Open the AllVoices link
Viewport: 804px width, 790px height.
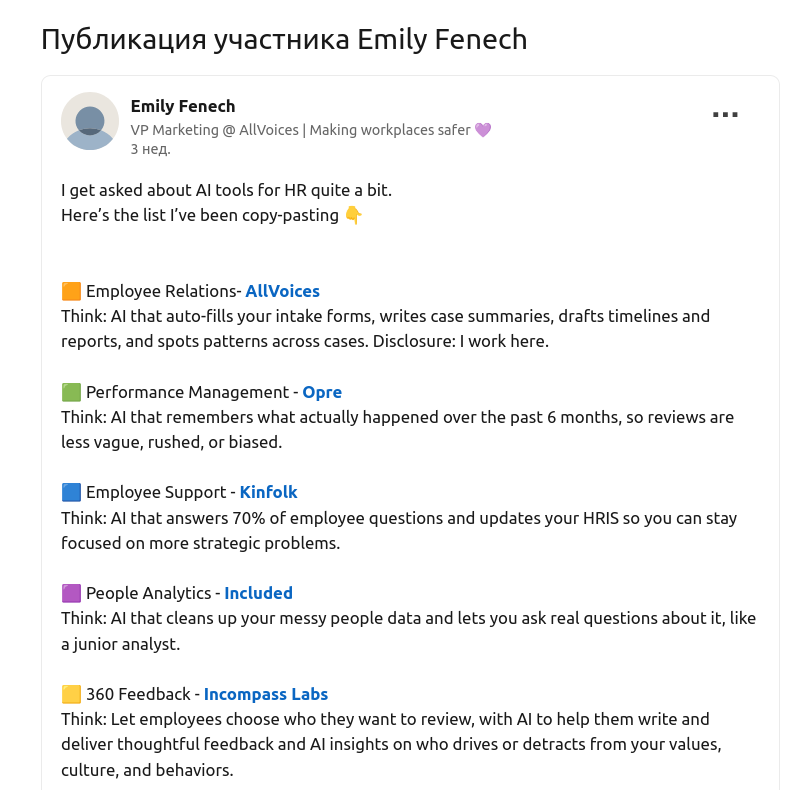(282, 291)
